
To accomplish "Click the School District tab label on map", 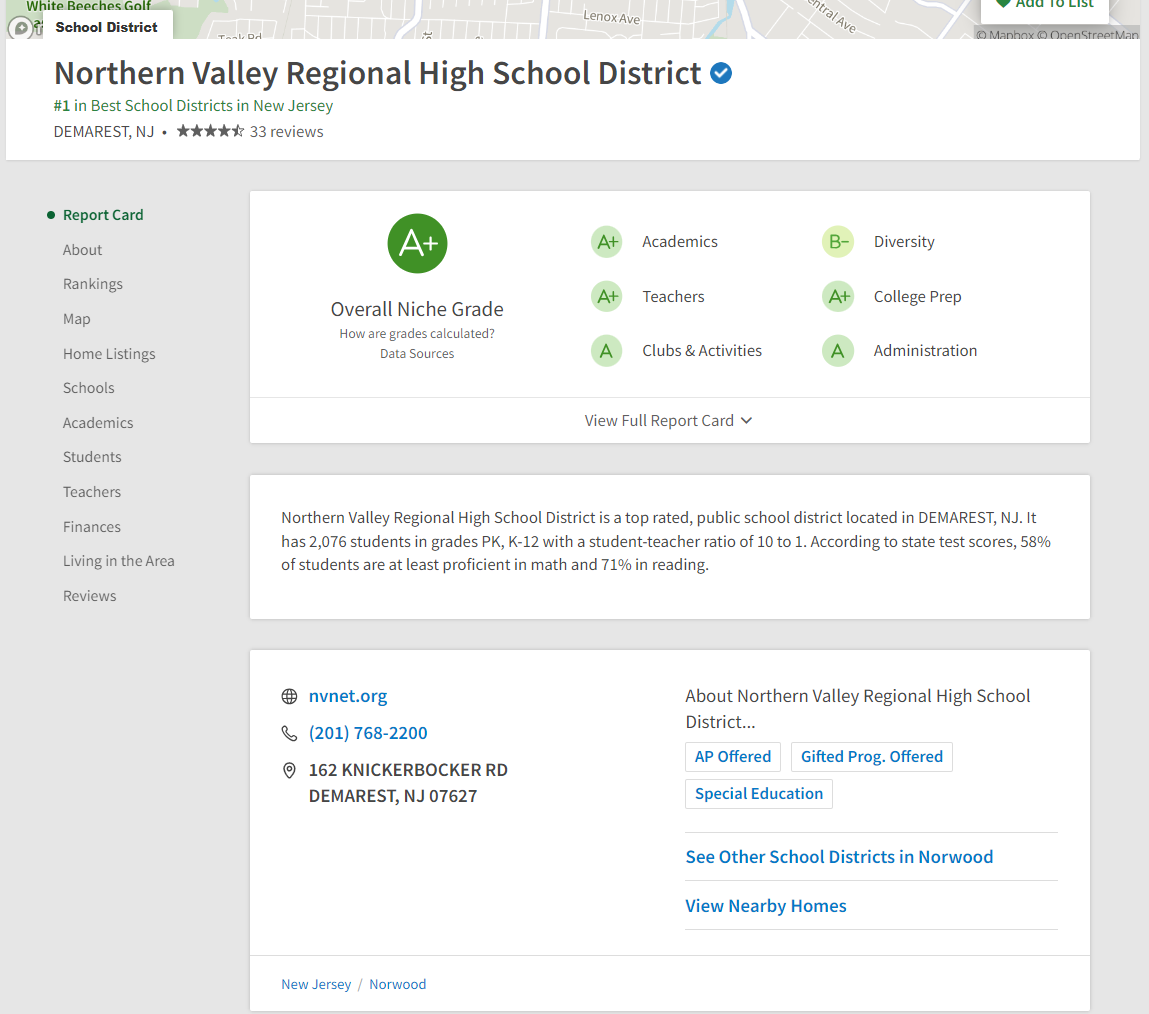I will coord(106,27).
